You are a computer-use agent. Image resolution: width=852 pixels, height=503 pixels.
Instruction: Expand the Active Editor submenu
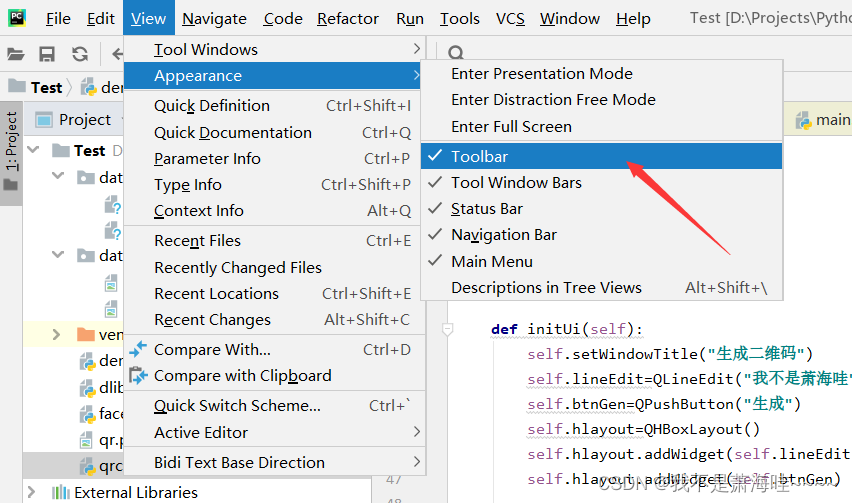[274, 432]
